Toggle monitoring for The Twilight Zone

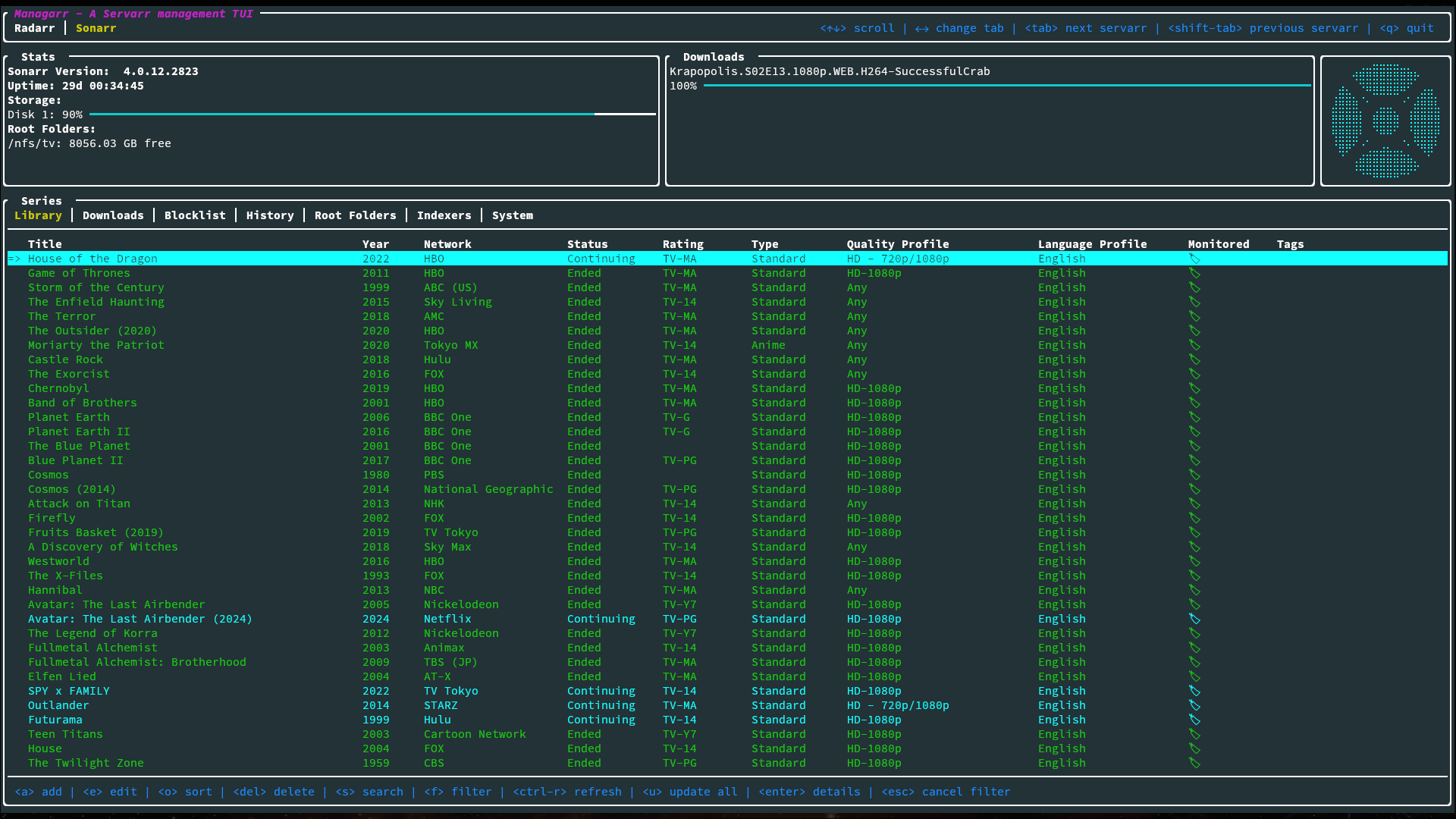pos(1195,763)
